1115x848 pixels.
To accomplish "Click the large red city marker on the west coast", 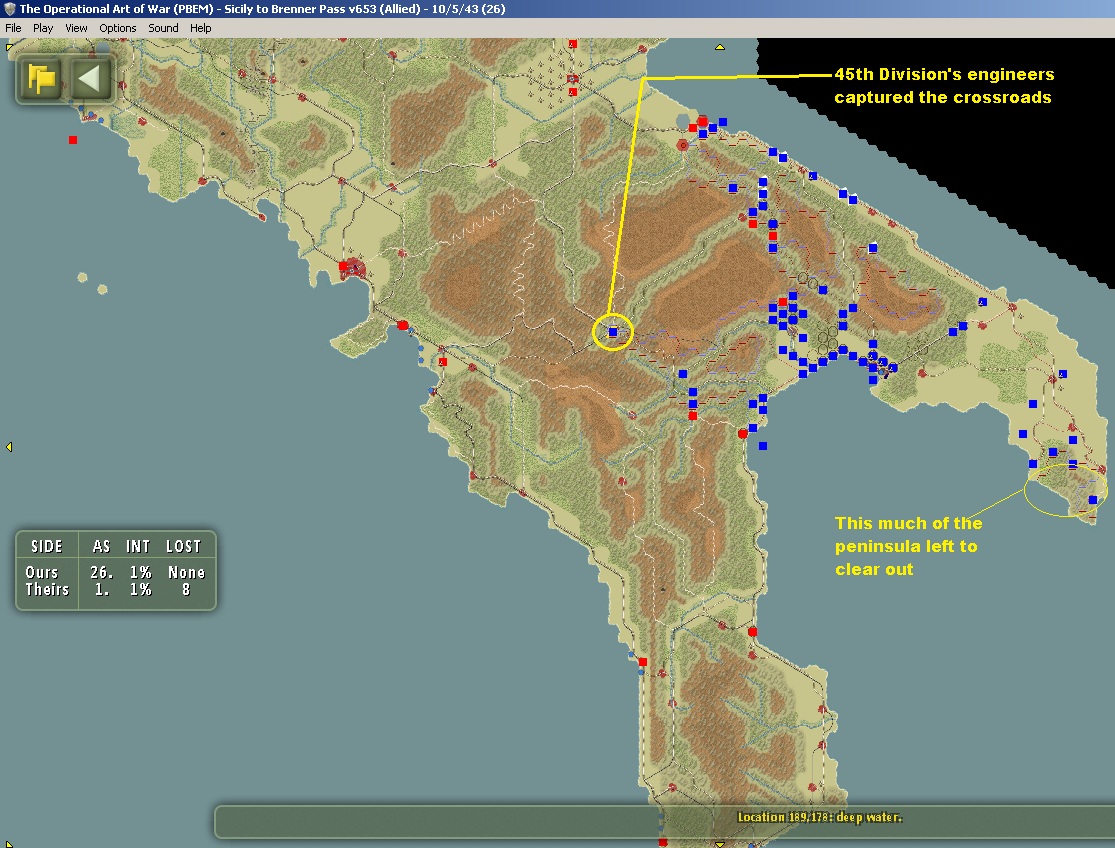I will [352, 269].
